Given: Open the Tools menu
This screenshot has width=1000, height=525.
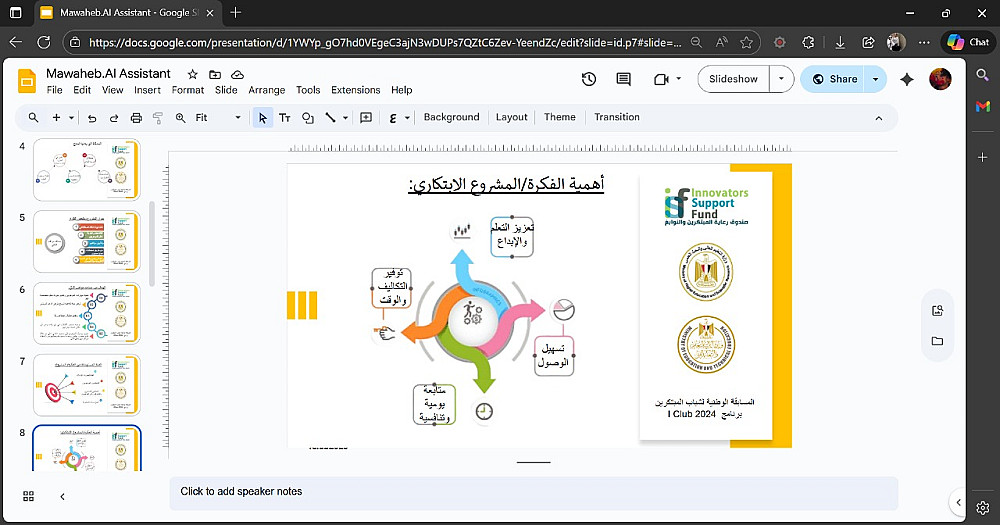Looking at the screenshot, I should point(308,90).
